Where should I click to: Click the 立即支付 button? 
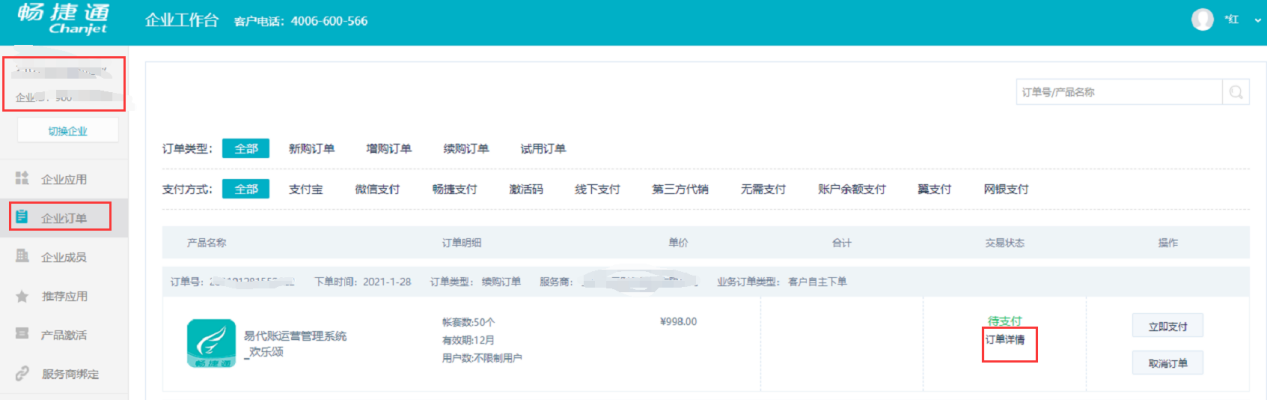coord(1167,325)
